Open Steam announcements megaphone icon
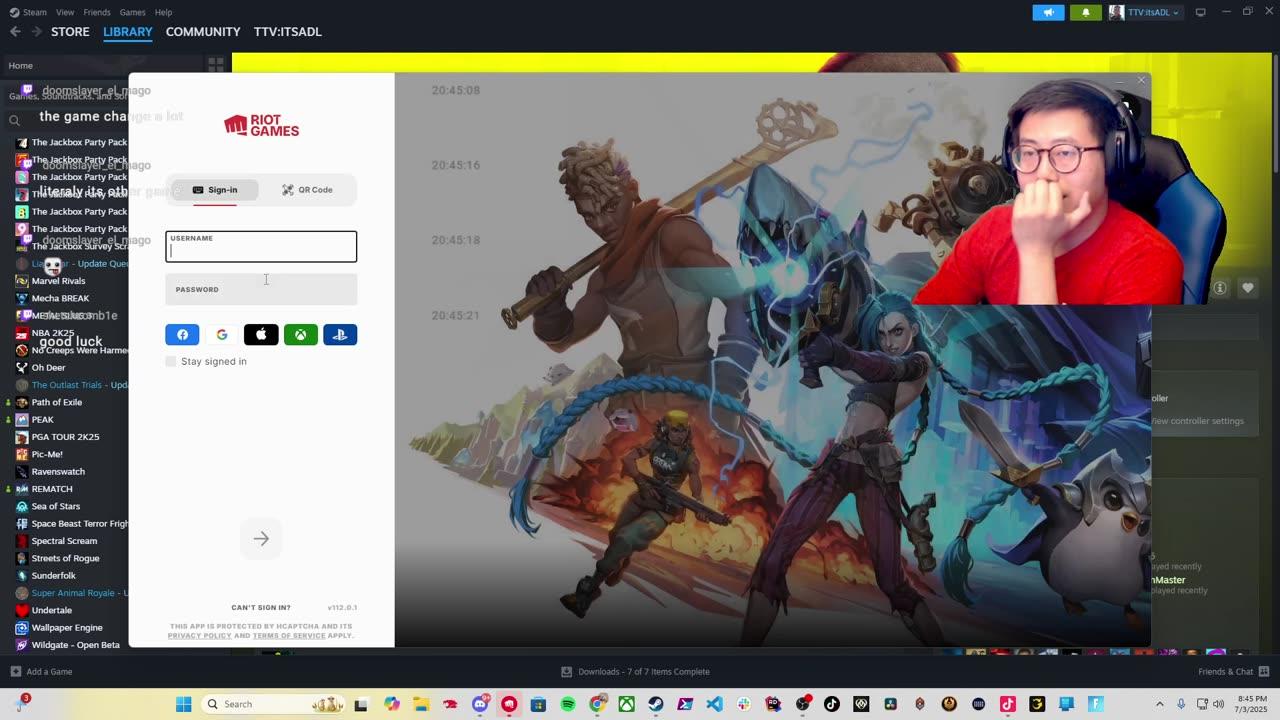This screenshot has height=720, width=1280. tap(1048, 12)
